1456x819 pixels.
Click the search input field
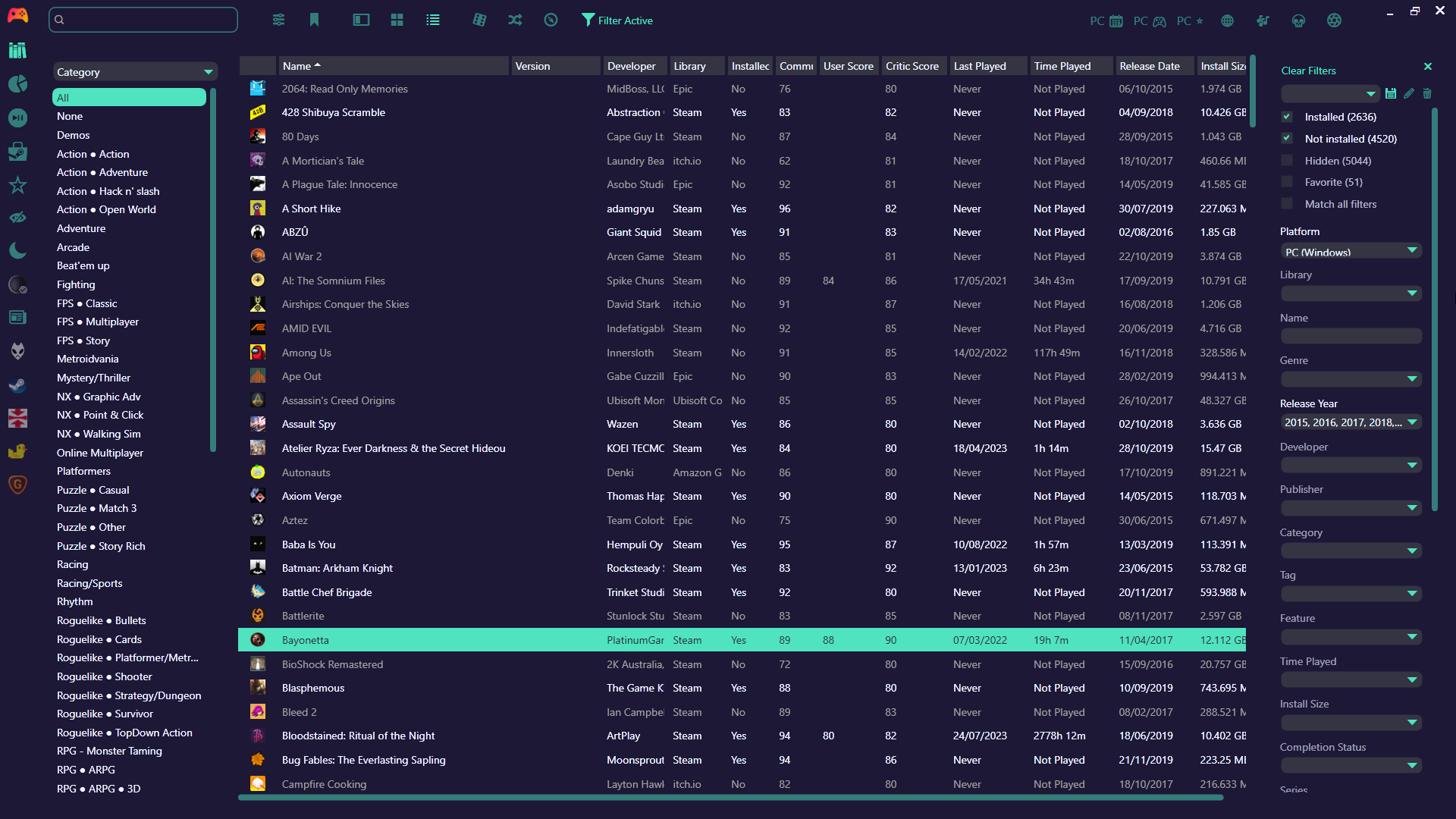click(143, 20)
